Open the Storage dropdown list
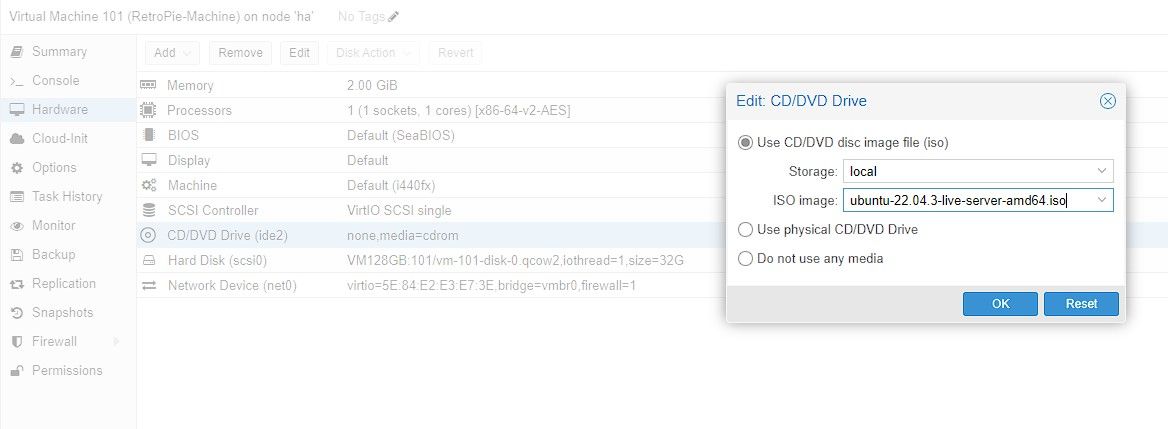 point(1101,171)
